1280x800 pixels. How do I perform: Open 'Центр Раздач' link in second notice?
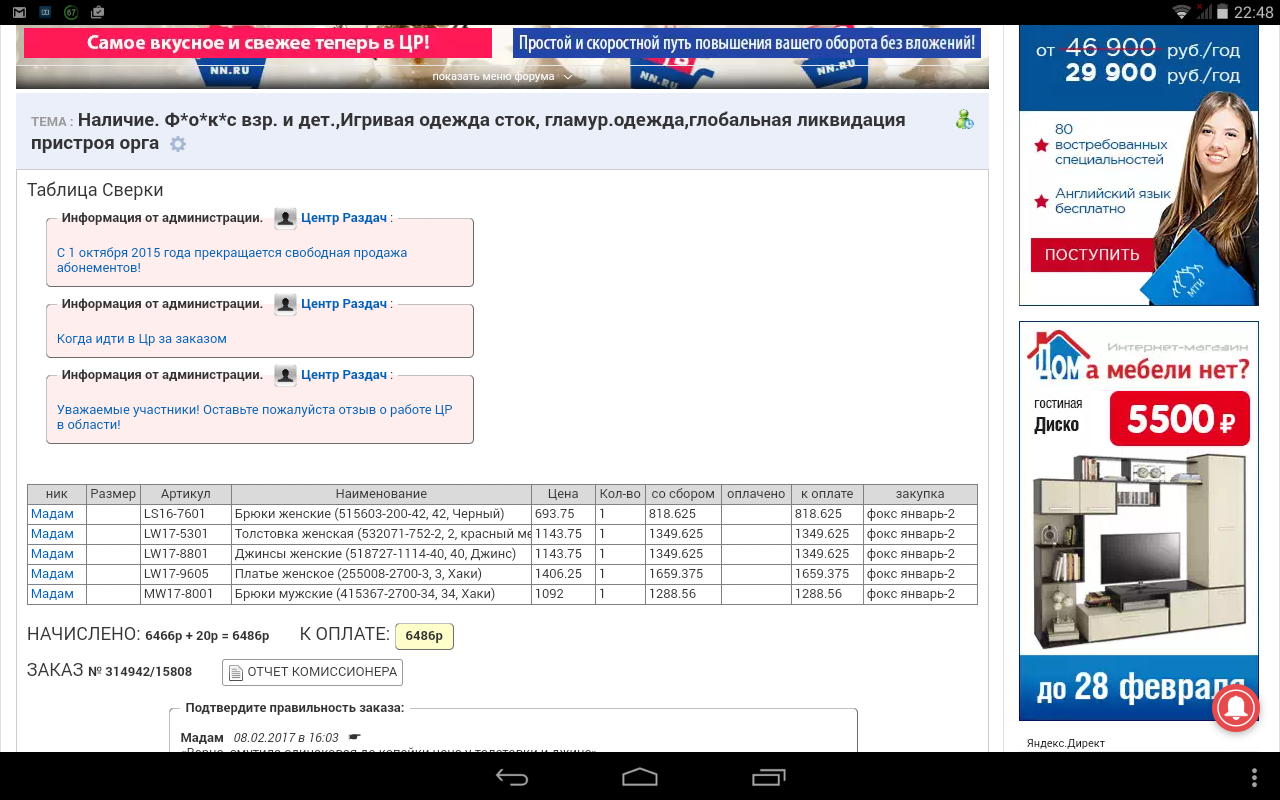(344, 304)
